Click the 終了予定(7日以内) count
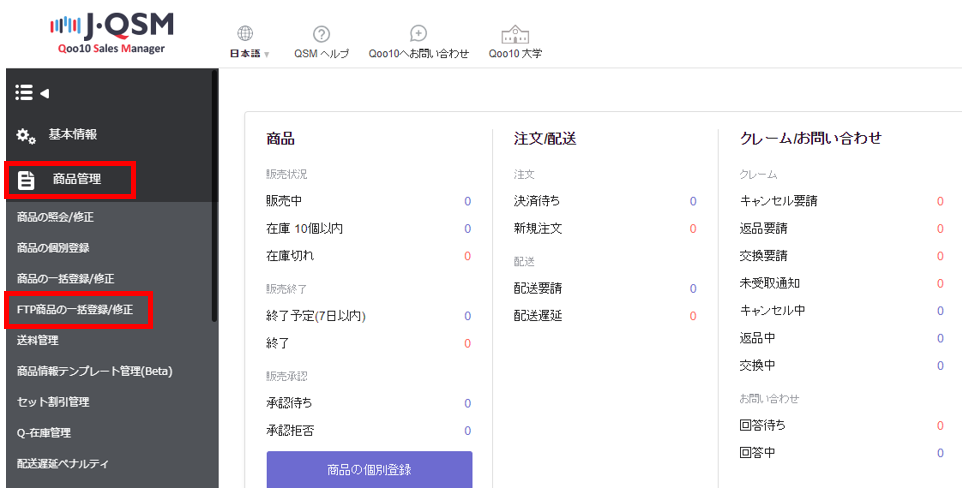 pyautogui.click(x=468, y=316)
